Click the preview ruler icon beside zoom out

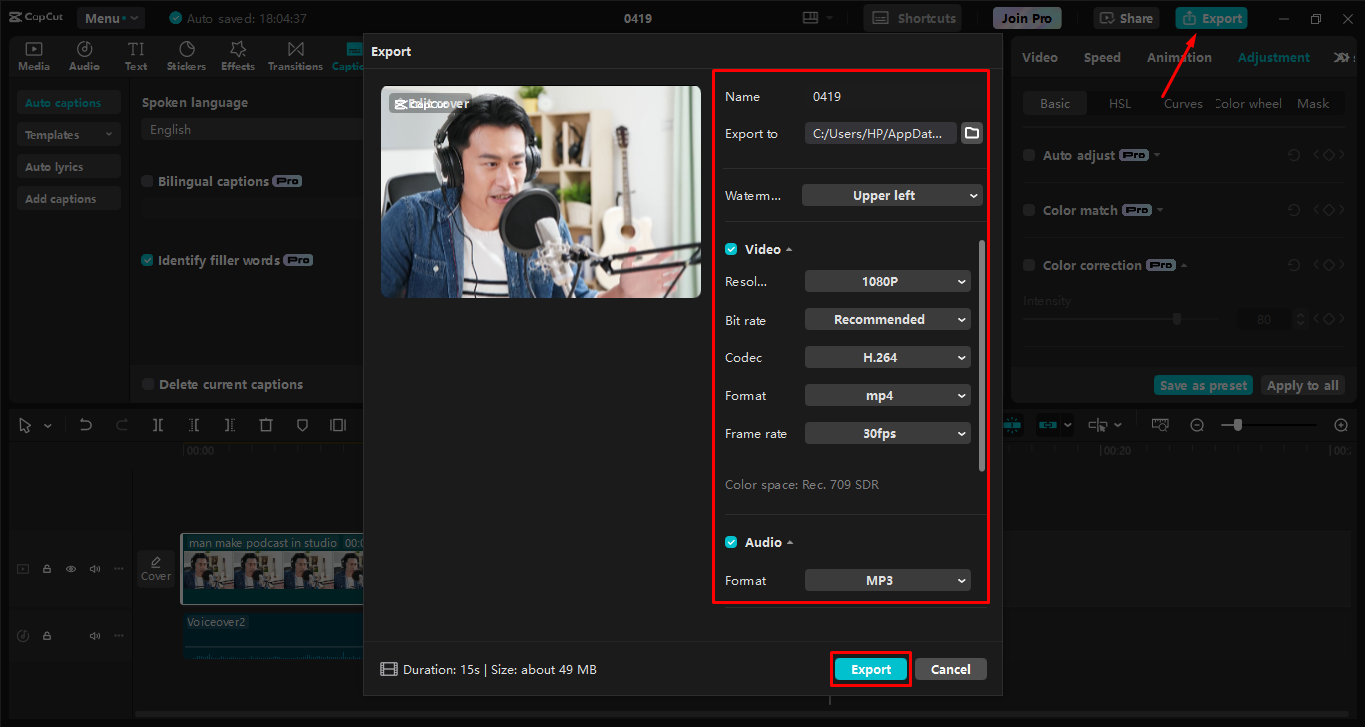click(1160, 425)
